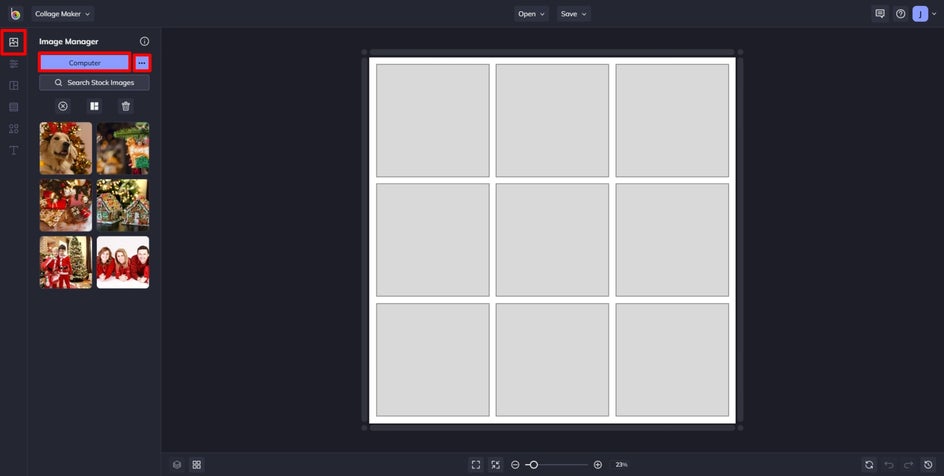The height and width of the screenshot is (476, 944).
Task: Click the fill screen expand icon
Action: click(495, 465)
